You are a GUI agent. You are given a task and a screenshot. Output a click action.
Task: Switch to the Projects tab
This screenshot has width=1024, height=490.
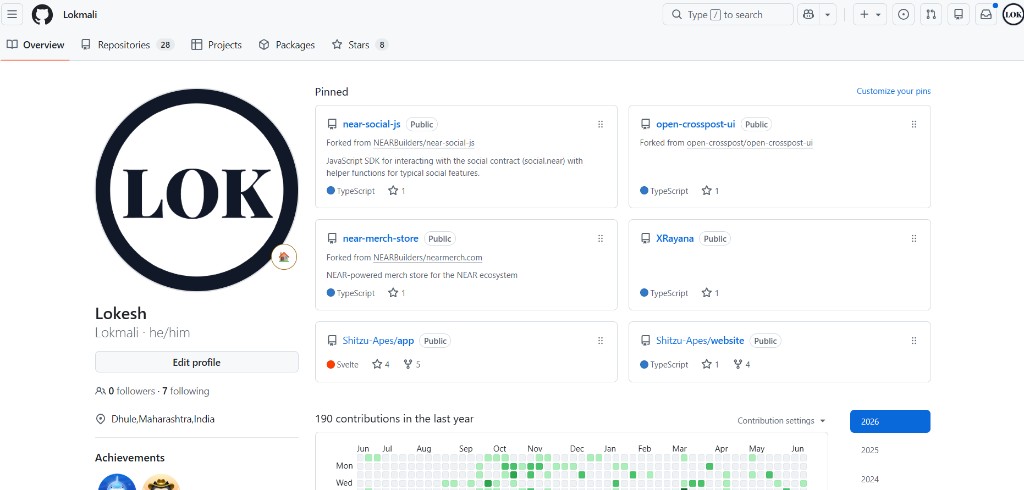[216, 44]
